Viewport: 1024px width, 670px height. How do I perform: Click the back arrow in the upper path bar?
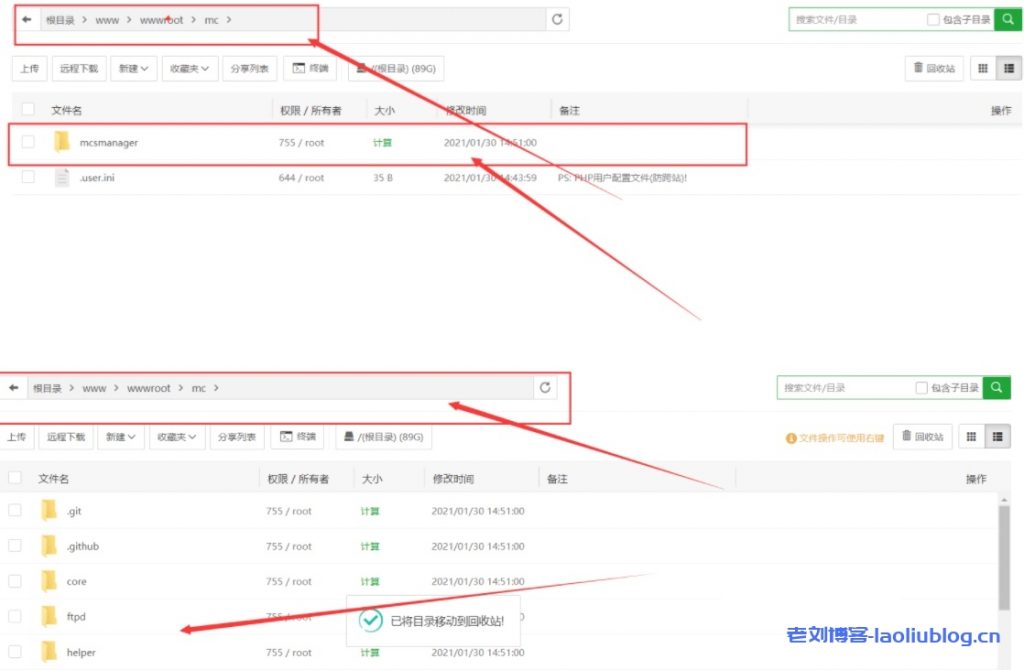click(x=27, y=19)
